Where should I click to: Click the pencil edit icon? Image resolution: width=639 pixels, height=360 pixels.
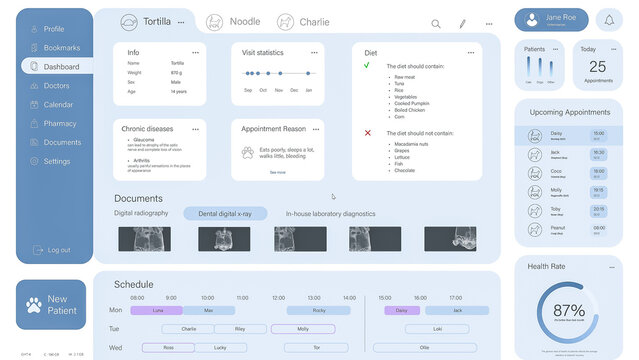462,24
